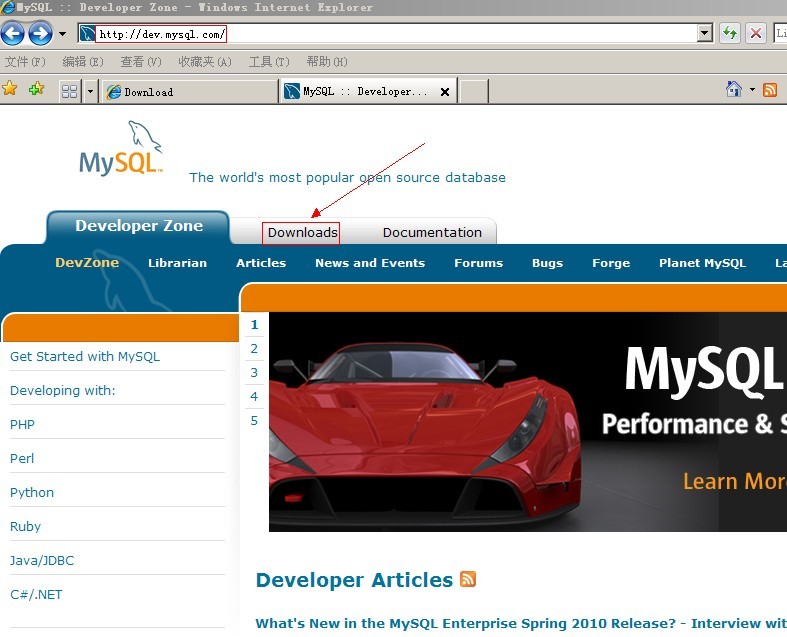Image resolution: width=787 pixels, height=637 pixels.
Task: Click the Stop loading red X icon
Action: click(756, 34)
